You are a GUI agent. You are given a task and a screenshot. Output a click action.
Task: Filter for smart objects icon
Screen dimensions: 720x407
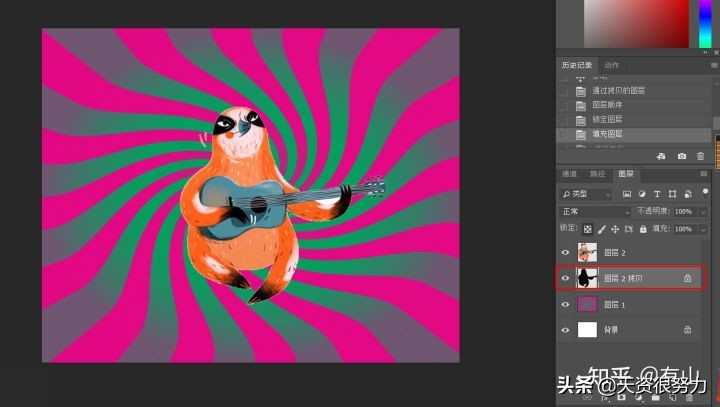click(688, 194)
